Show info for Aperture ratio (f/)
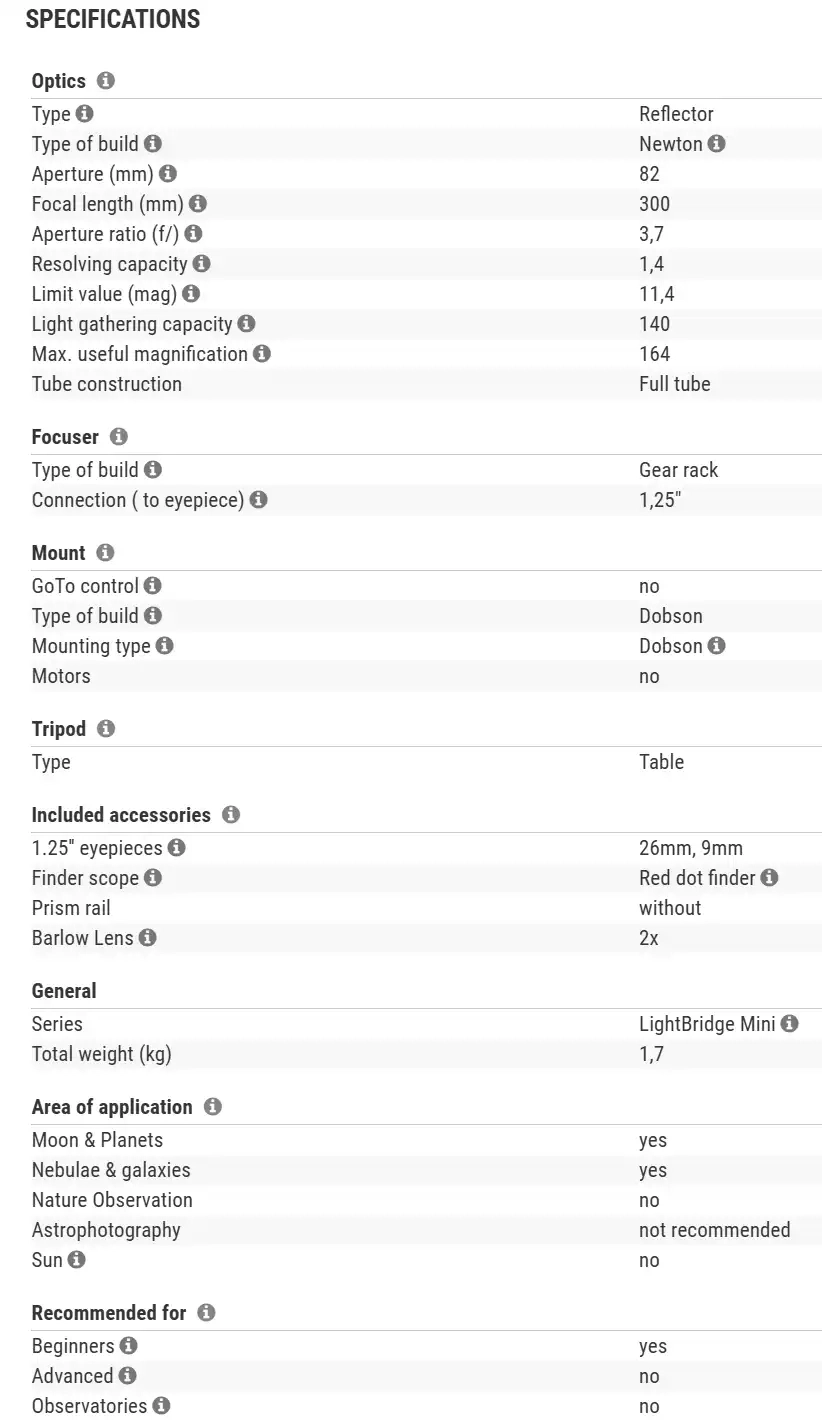 [x=193, y=234]
